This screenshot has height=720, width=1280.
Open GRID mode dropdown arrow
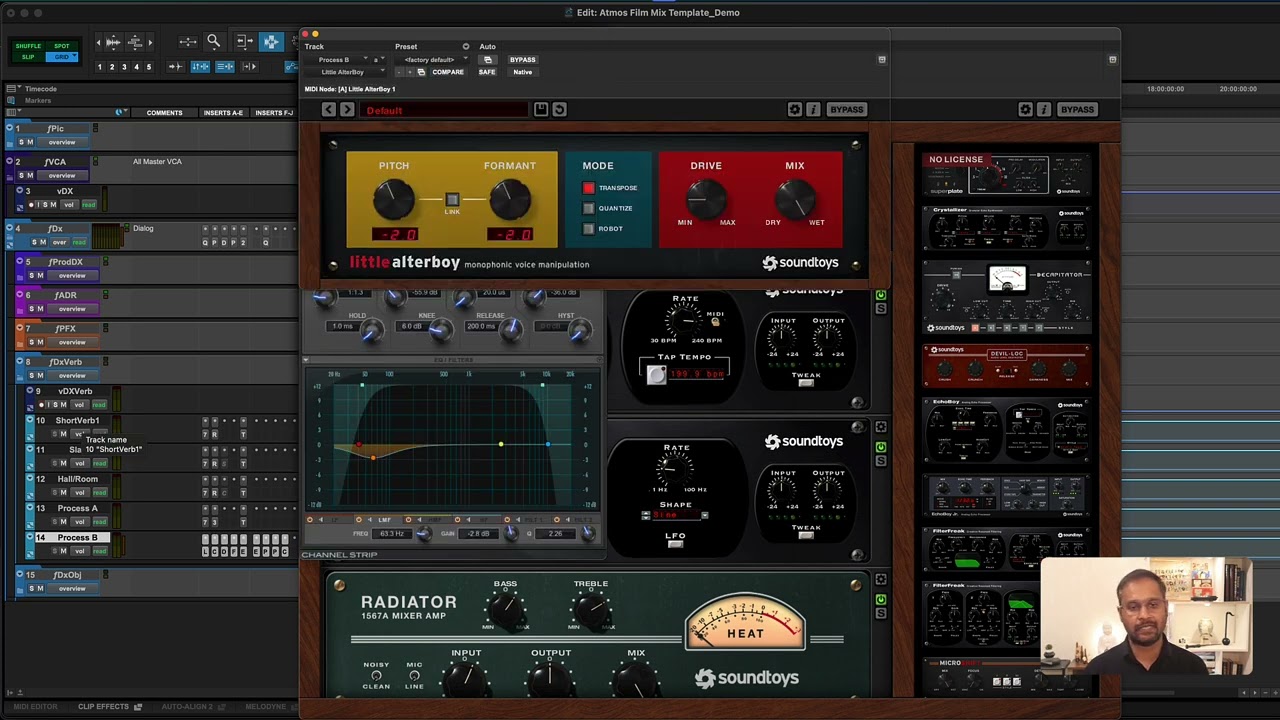[73, 57]
